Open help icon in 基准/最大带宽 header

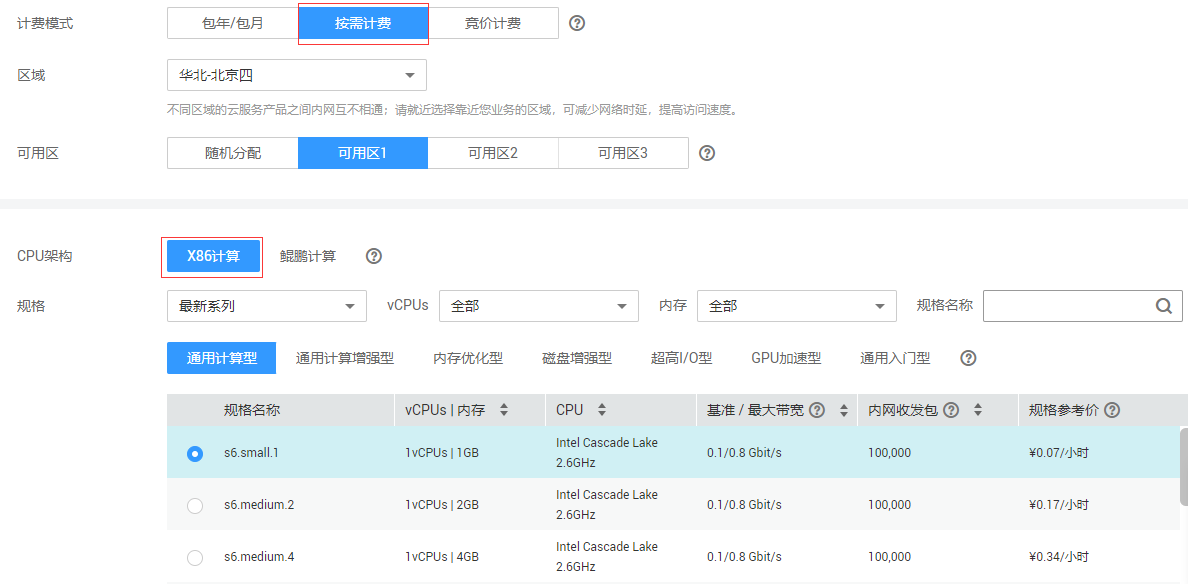817,410
